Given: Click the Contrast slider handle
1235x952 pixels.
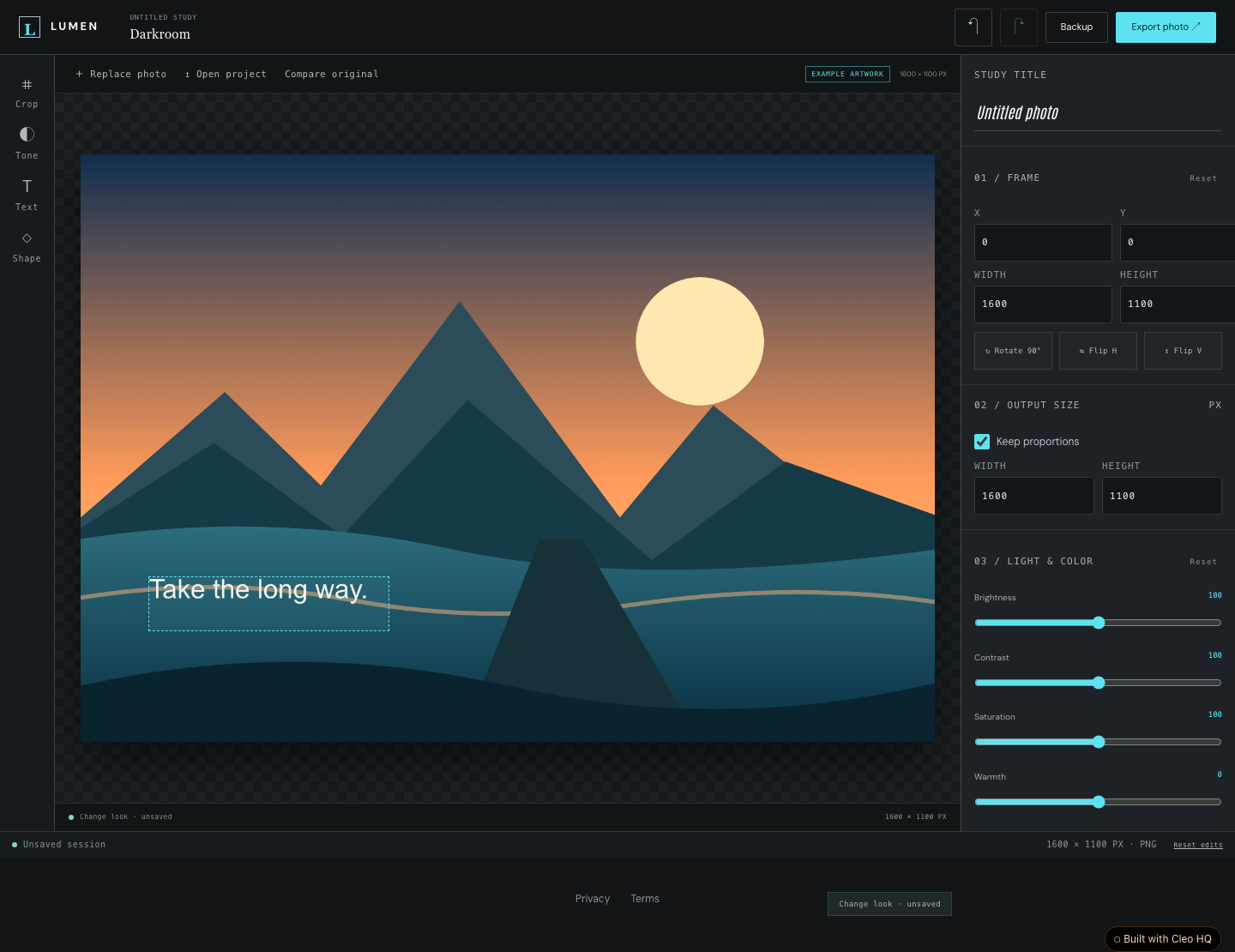Looking at the screenshot, I should coord(1099,683).
